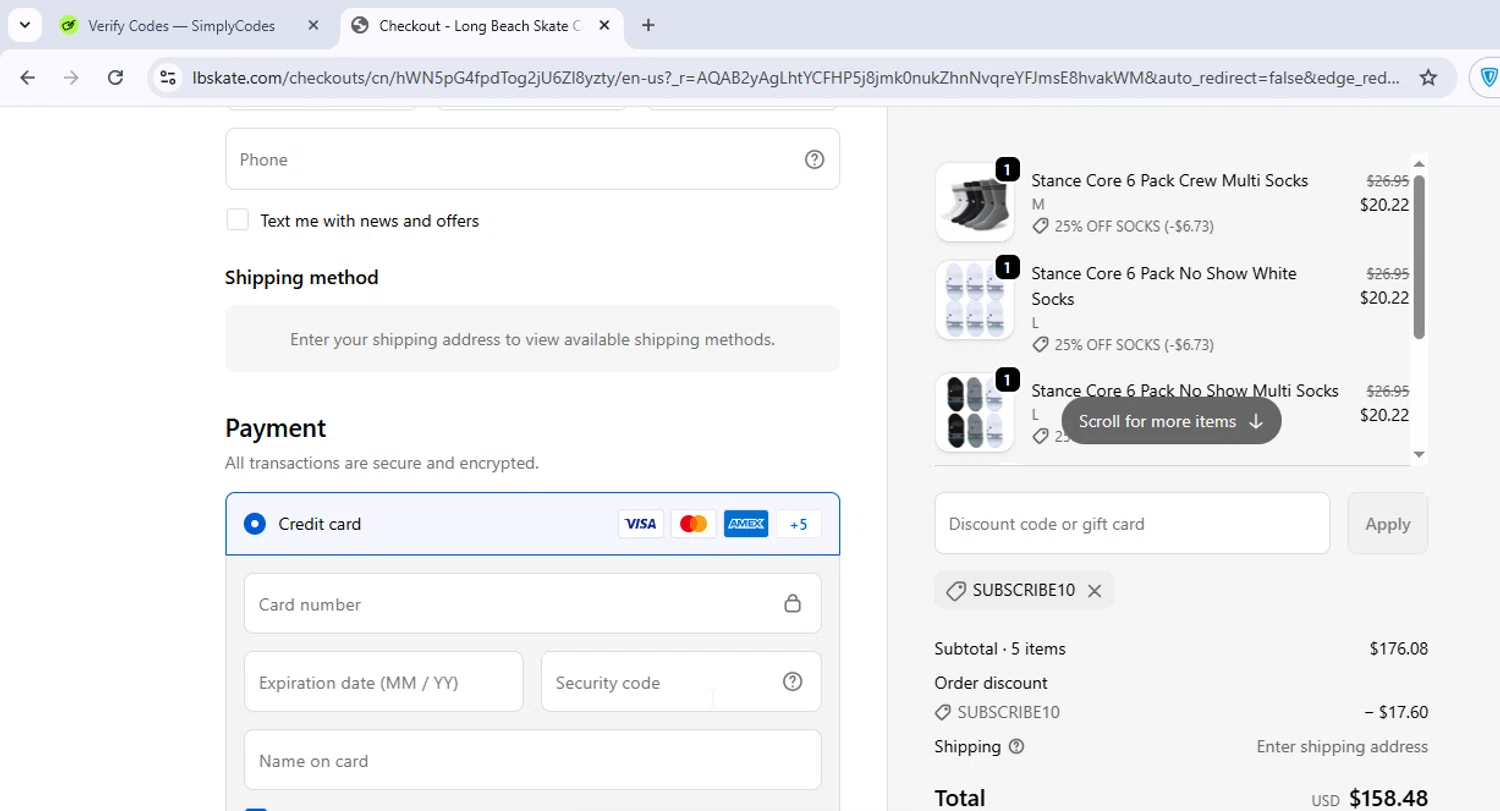Apply the discount code

pyautogui.click(x=1387, y=523)
